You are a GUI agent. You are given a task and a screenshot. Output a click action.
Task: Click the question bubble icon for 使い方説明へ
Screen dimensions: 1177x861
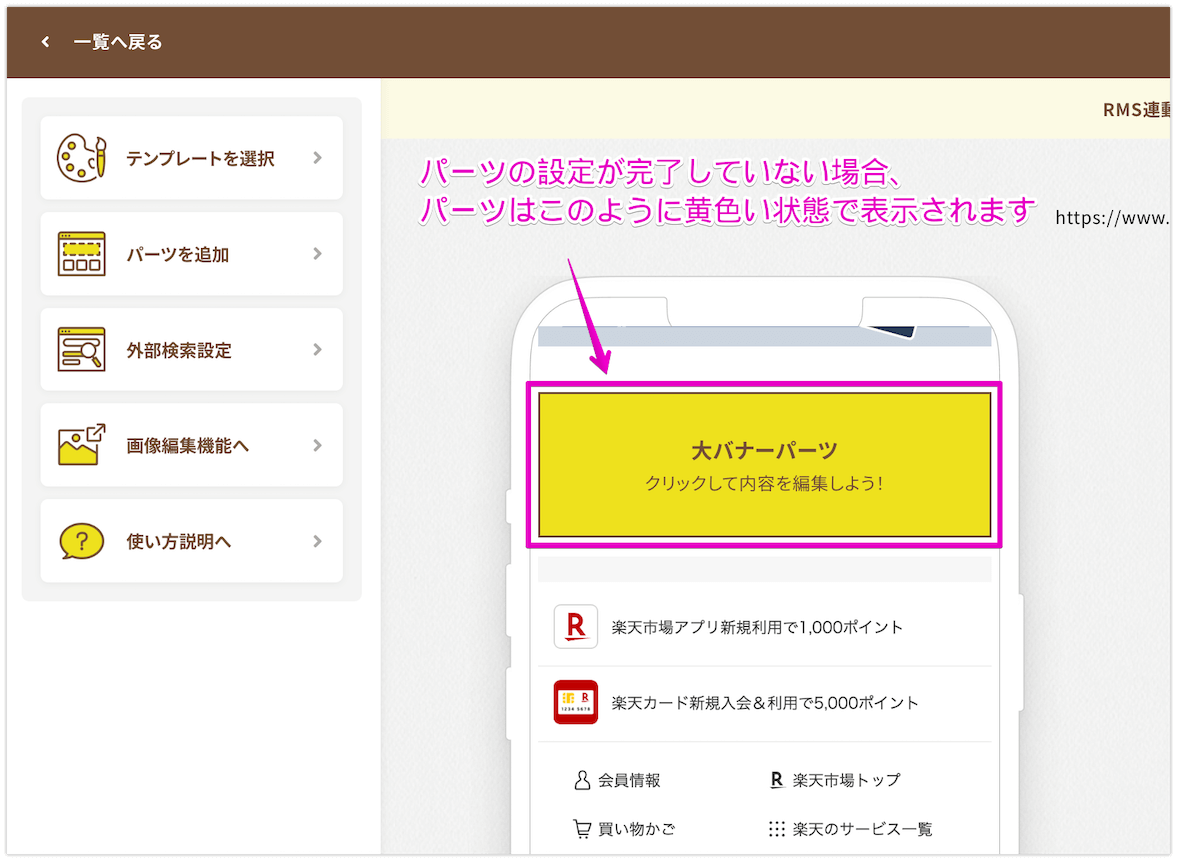(x=81, y=541)
